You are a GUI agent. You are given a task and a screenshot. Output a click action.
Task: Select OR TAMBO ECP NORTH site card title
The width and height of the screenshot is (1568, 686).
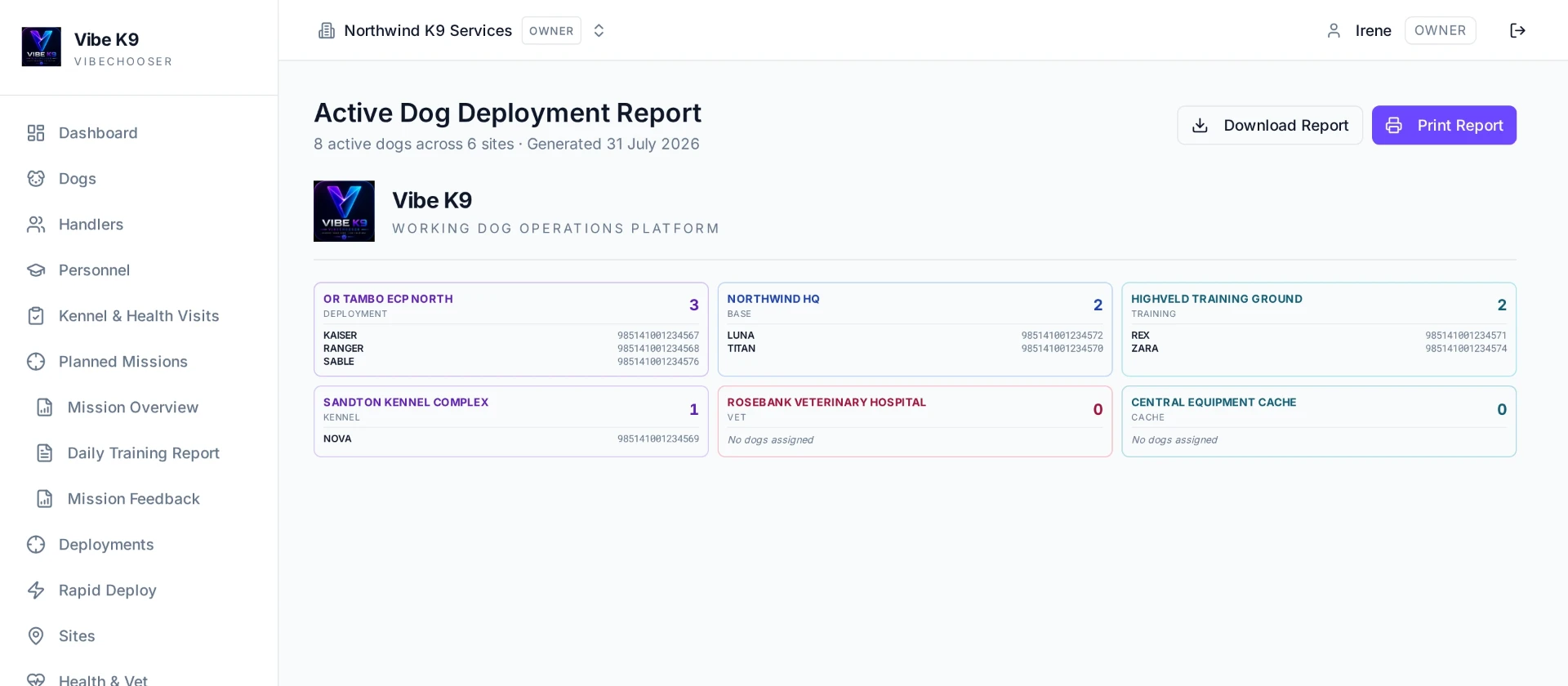point(388,299)
